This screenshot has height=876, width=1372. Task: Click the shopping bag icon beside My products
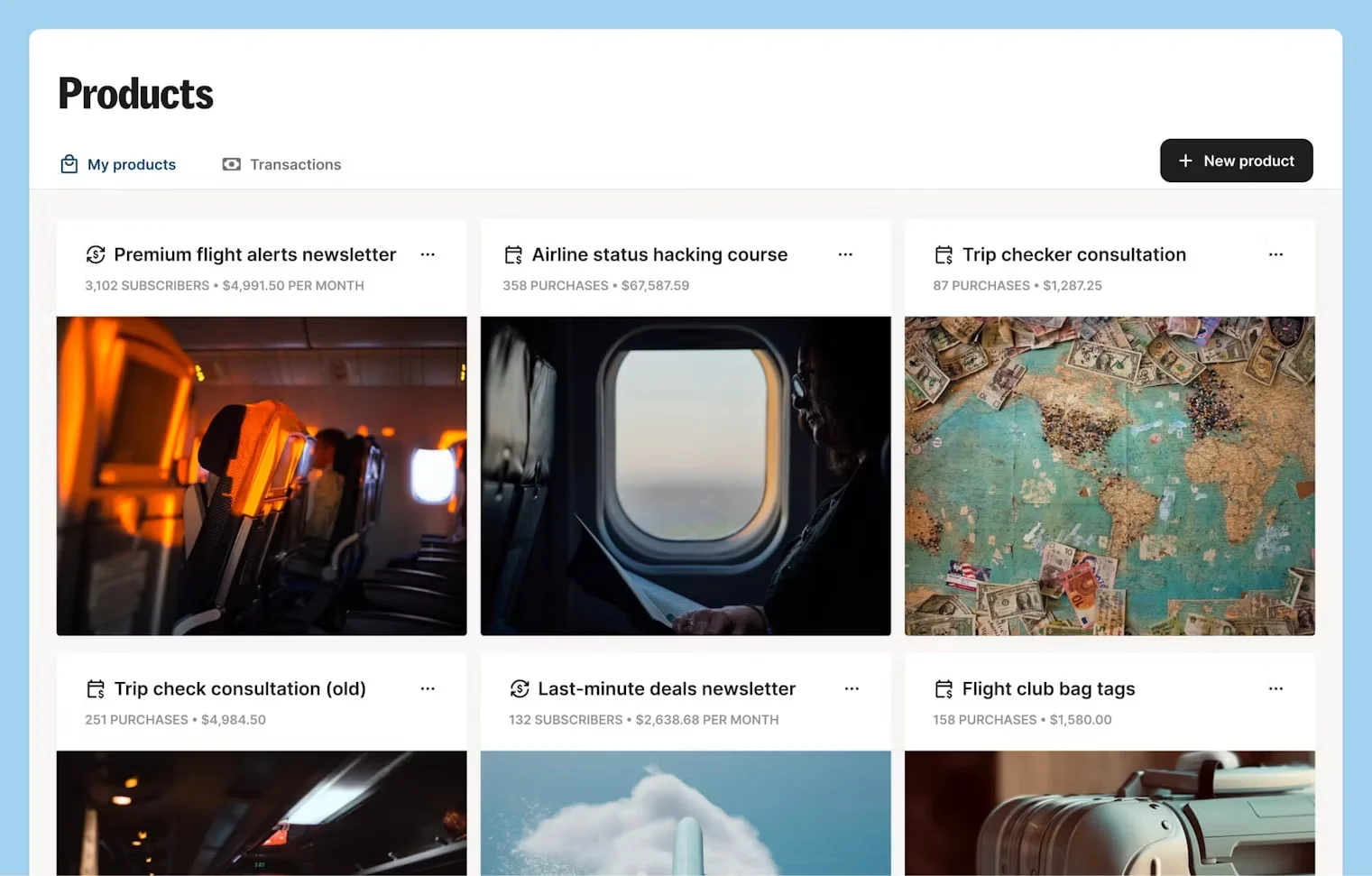[x=69, y=164]
